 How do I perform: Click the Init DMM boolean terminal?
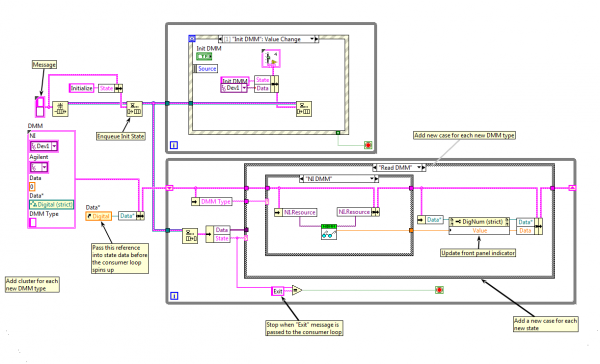[x=204, y=57]
